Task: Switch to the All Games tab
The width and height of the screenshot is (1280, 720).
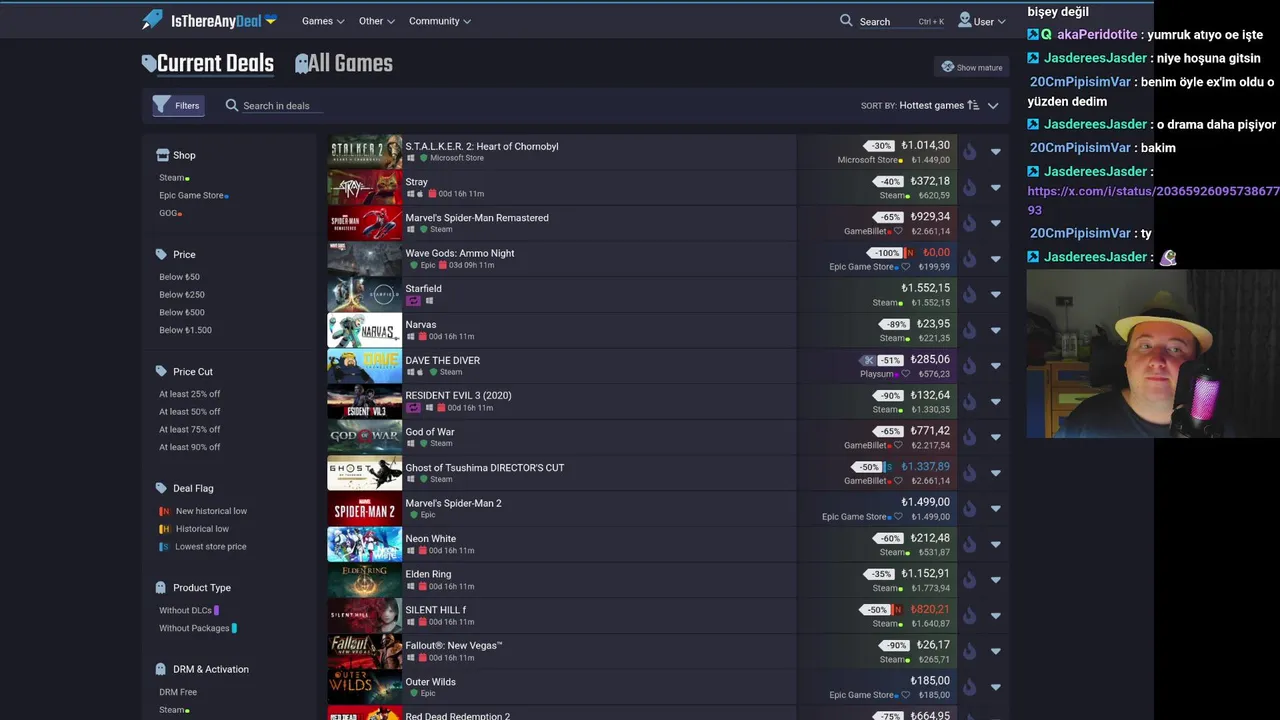Action: pyautogui.click(x=343, y=64)
